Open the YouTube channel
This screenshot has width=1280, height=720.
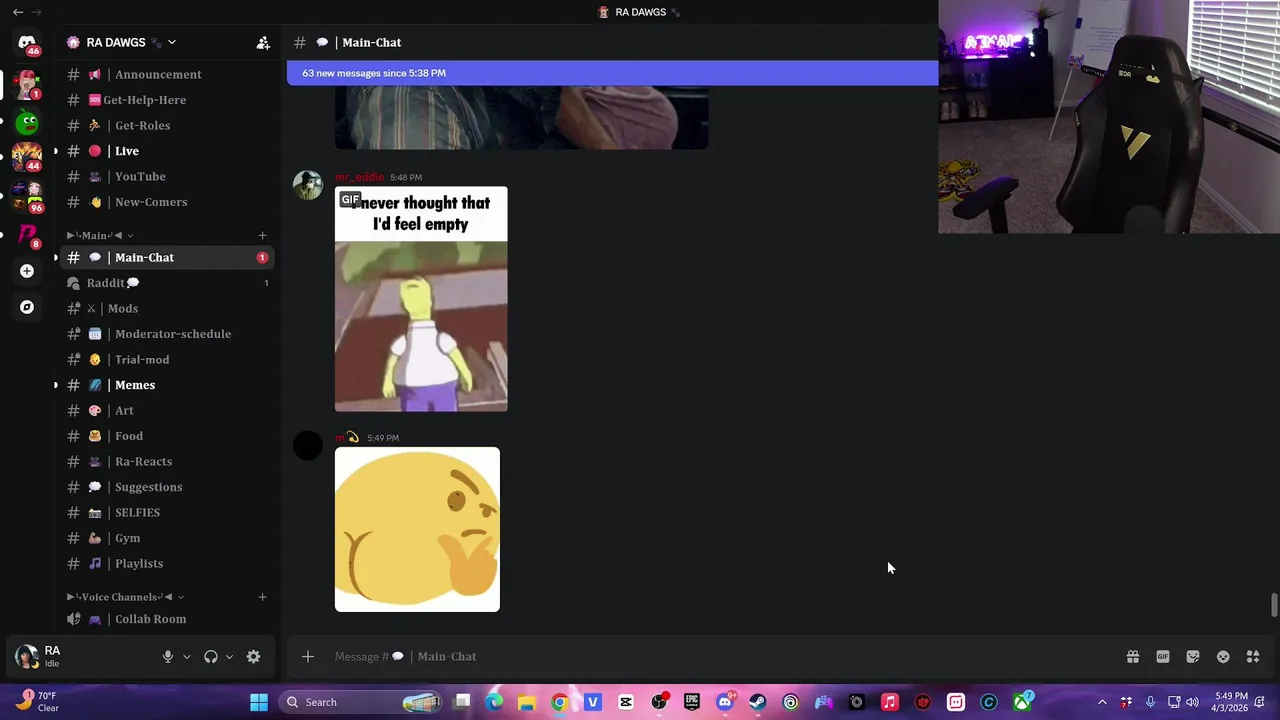click(167, 176)
